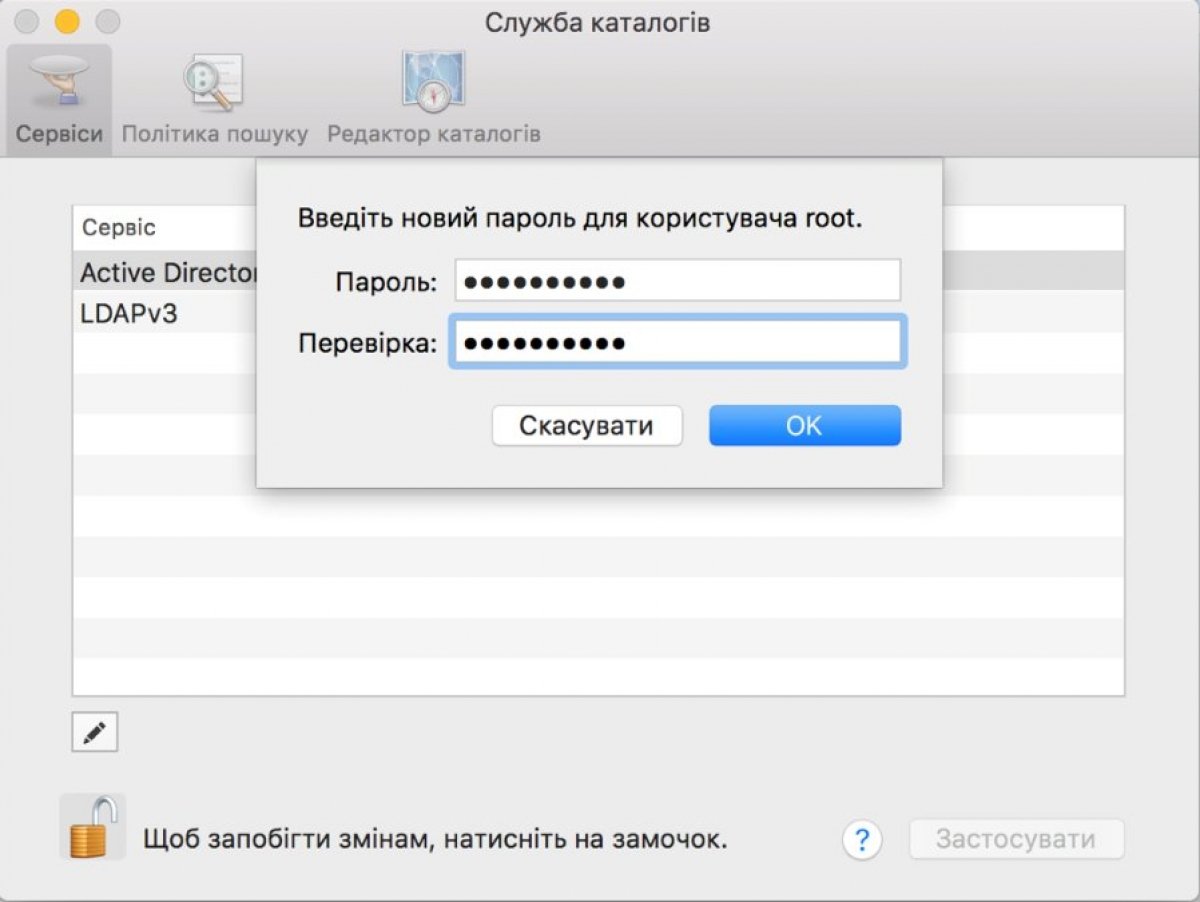This screenshot has width=1200, height=902.
Task: Open the Політика пошуку magnifier icon
Action: pyautogui.click(x=213, y=83)
